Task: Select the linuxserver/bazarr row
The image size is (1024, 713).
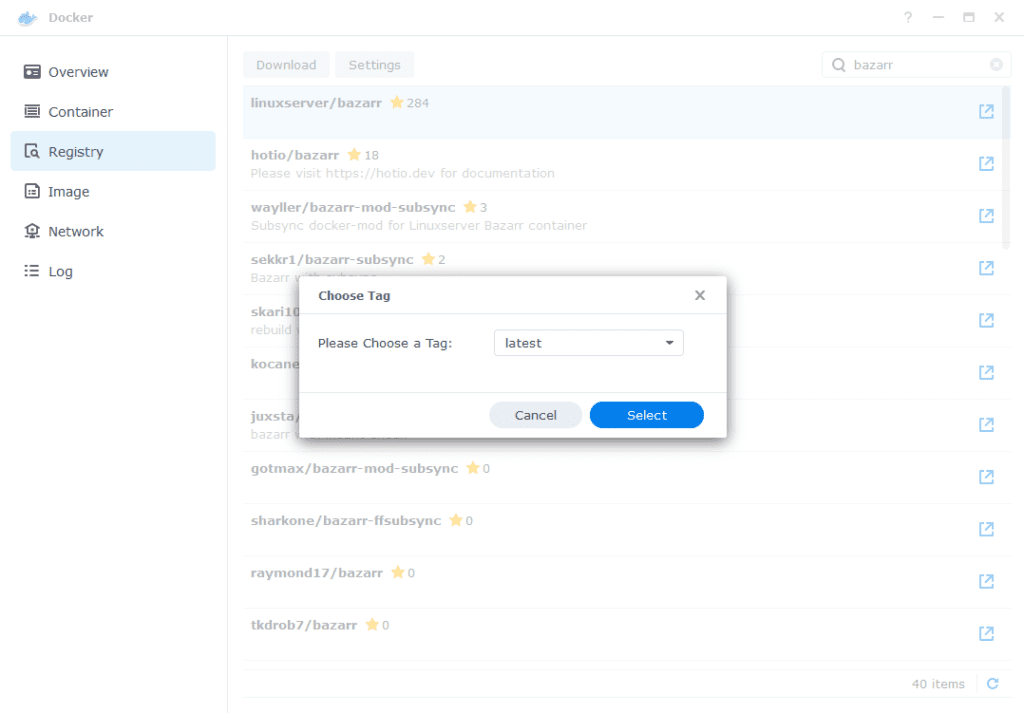Action: pos(622,112)
